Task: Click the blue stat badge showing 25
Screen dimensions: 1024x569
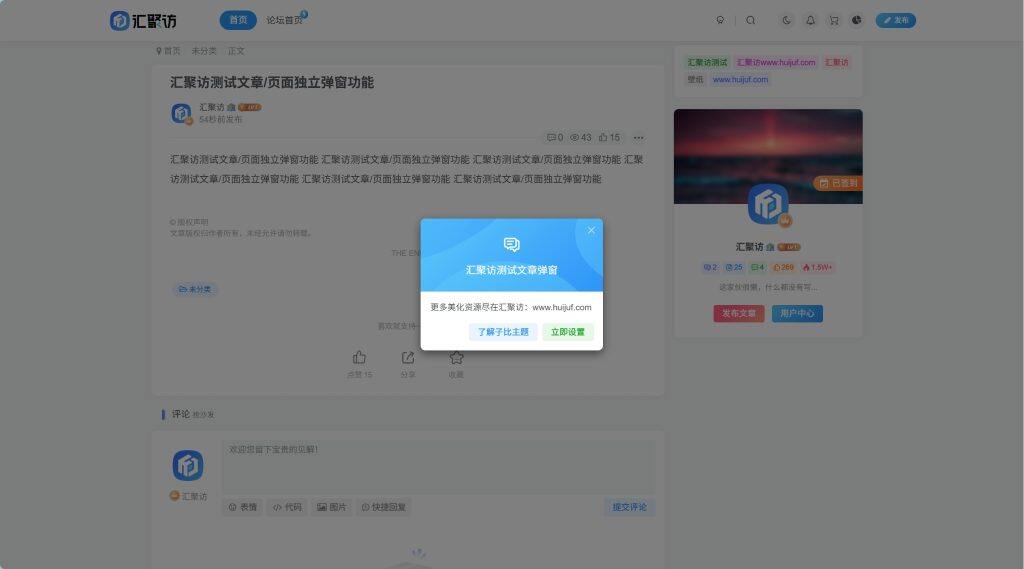Action: (734, 267)
